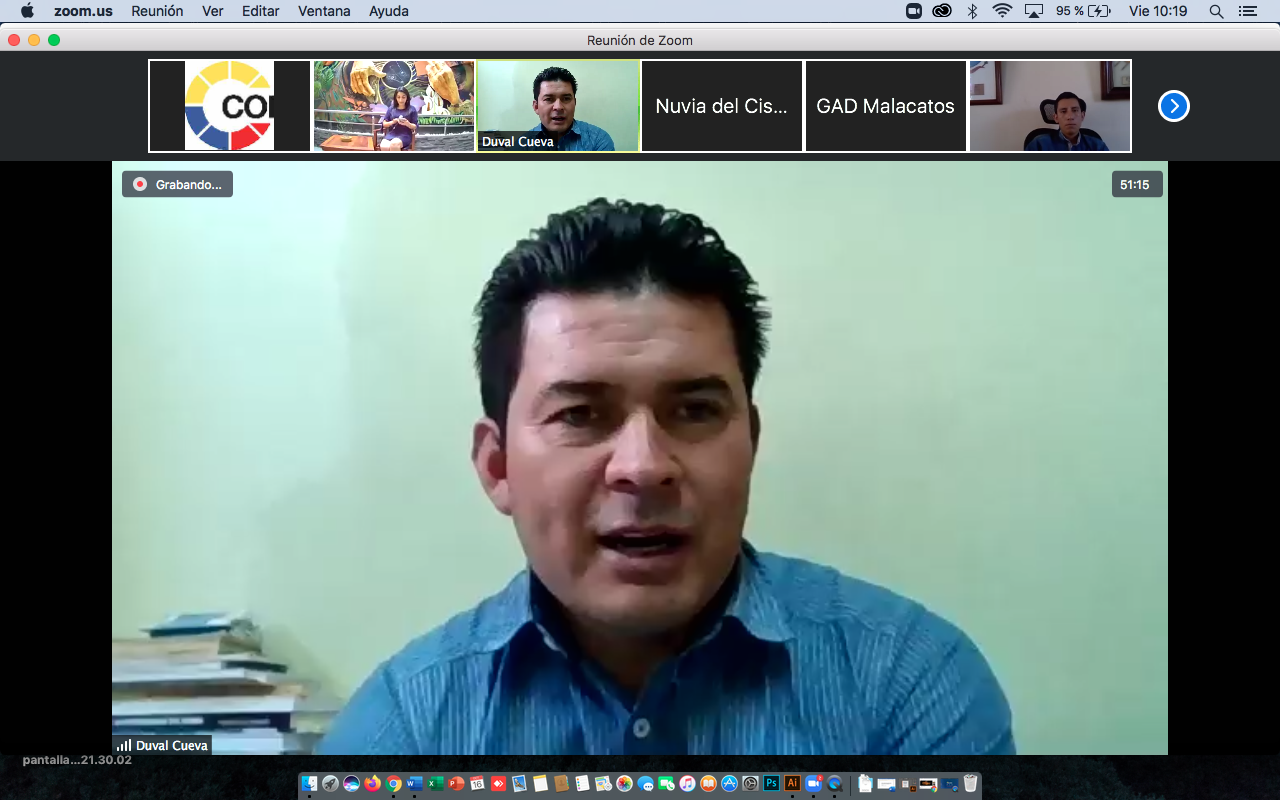Open the Ayuda menu

[x=388, y=11]
